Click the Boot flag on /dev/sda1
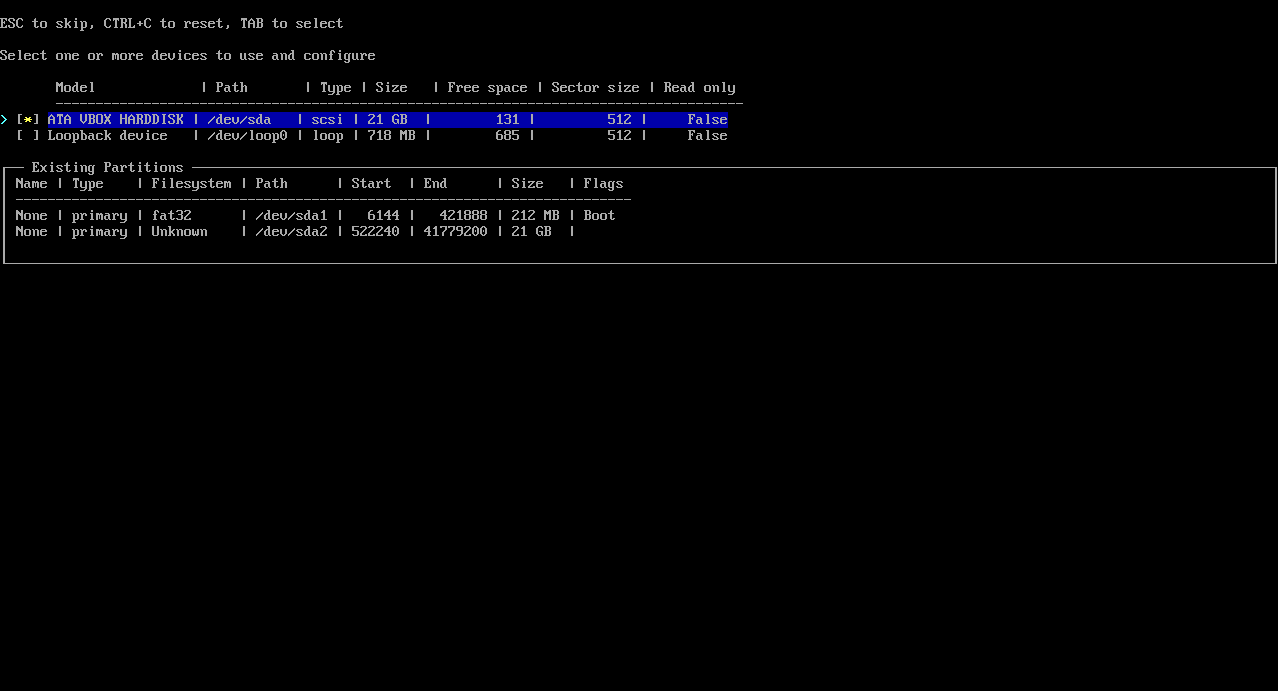This screenshot has height=691, width=1278. 598,215
